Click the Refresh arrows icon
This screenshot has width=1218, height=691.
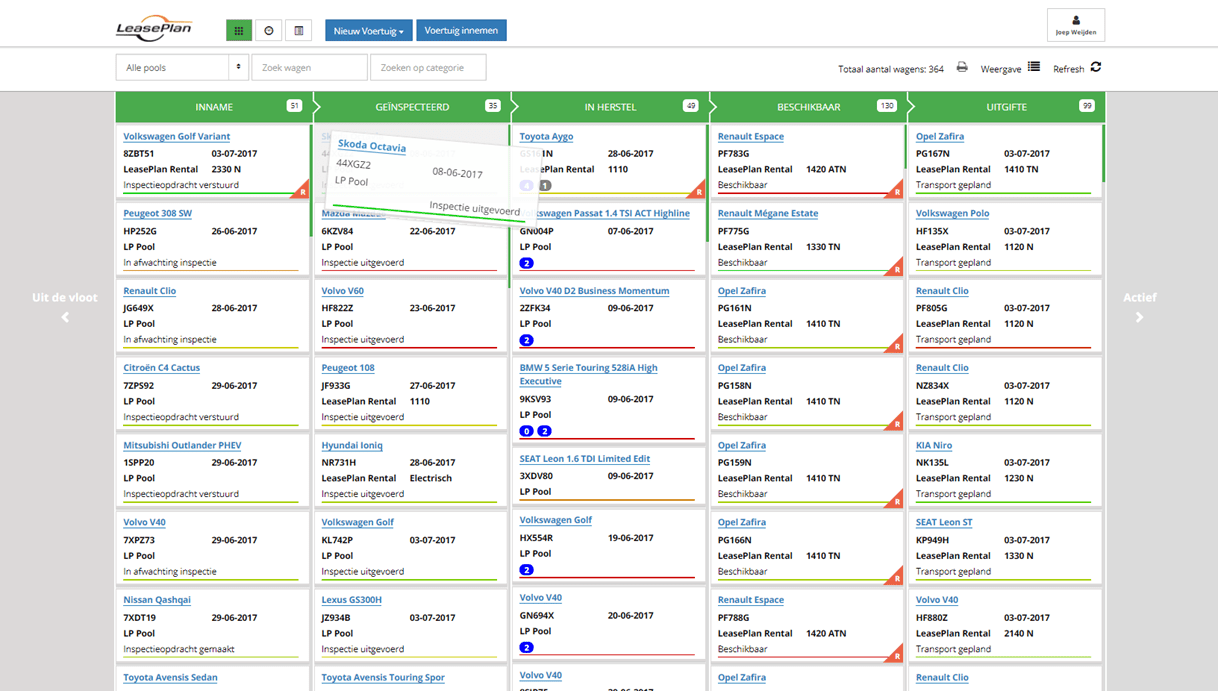click(1096, 67)
